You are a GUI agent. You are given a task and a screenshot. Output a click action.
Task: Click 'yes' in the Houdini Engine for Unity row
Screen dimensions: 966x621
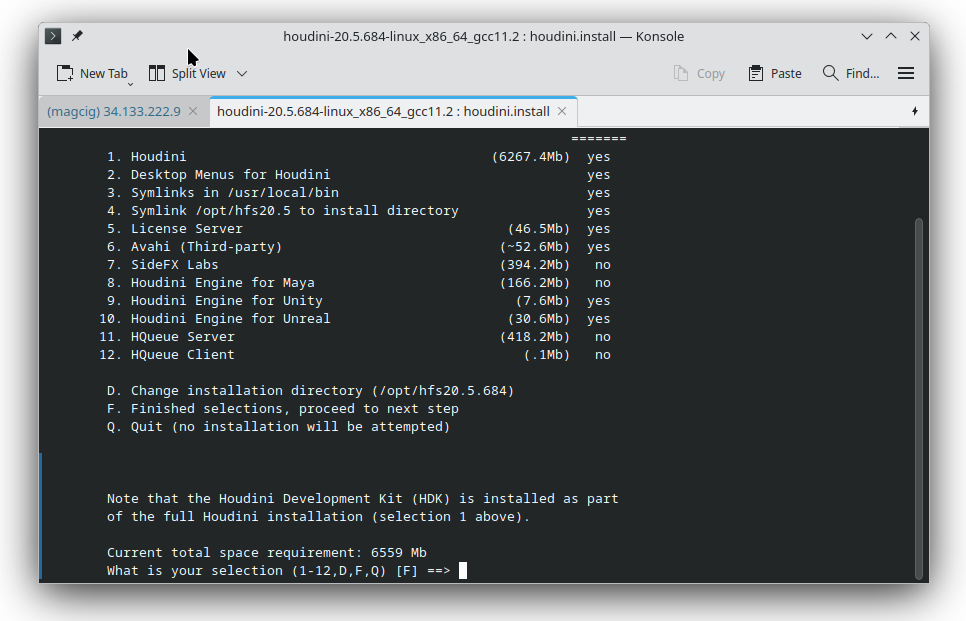pyautogui.click(x=599, y=301)
